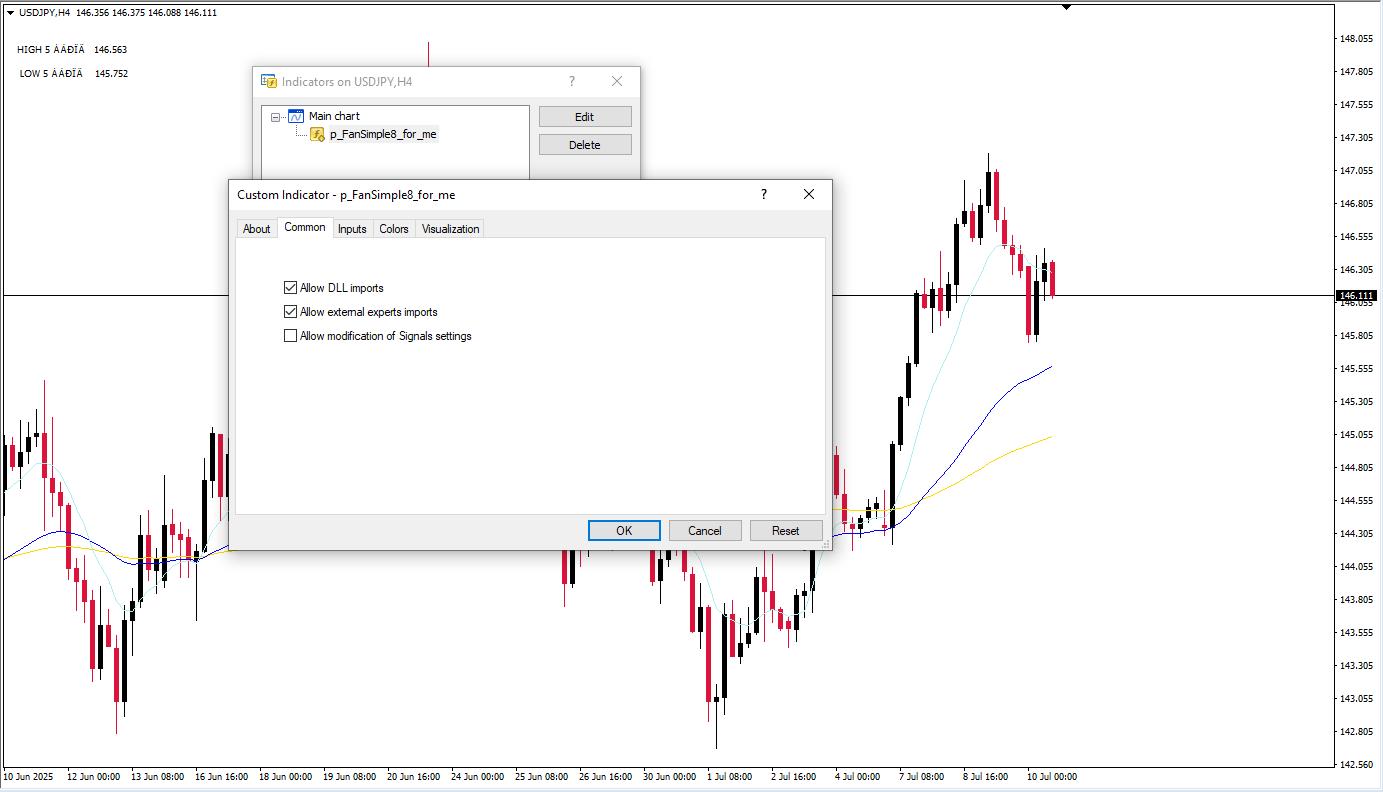
Task: Click the chart menu triangle beside USDJPY,H4
Action: (x=10, y=12)
